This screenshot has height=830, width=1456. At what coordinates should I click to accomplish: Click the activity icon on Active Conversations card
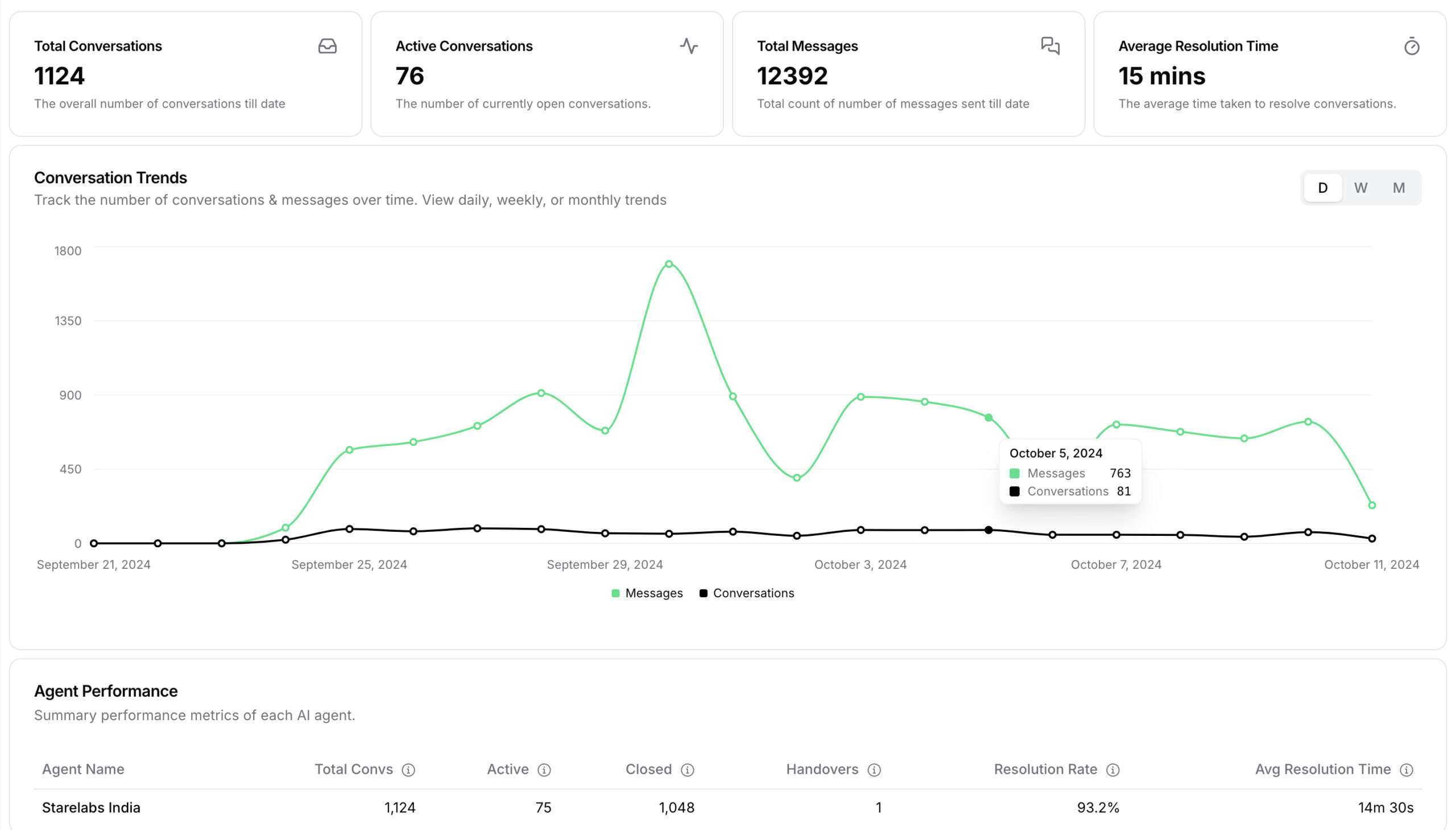688,47
